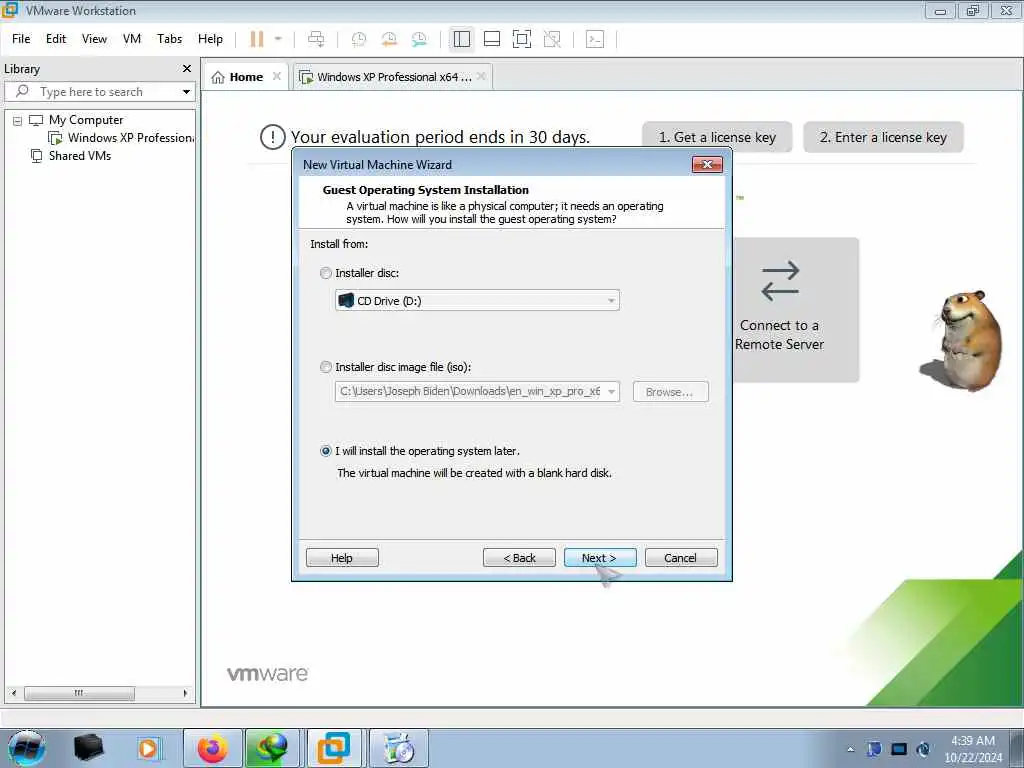The height and width of the screenshot is (768, 1024).
Task: Open Firefox from the taskbar
Action: pyautogui.click(x=213, y=748)
